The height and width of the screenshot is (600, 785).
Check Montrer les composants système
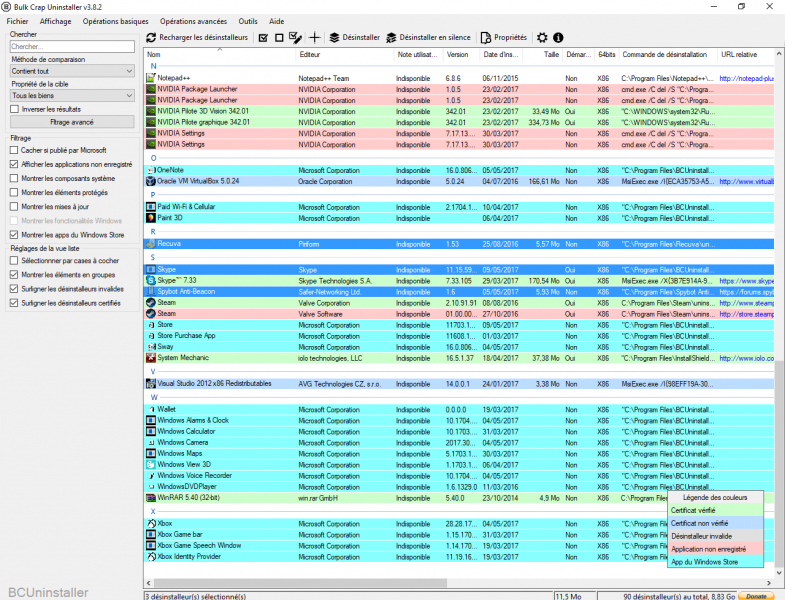click(14, 178)
